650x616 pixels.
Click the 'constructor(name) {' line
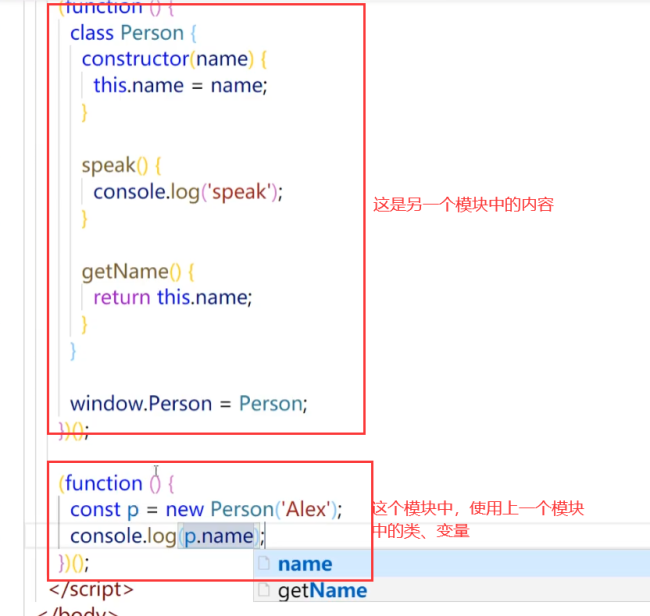pyautogui.click(x=174, y=59)
